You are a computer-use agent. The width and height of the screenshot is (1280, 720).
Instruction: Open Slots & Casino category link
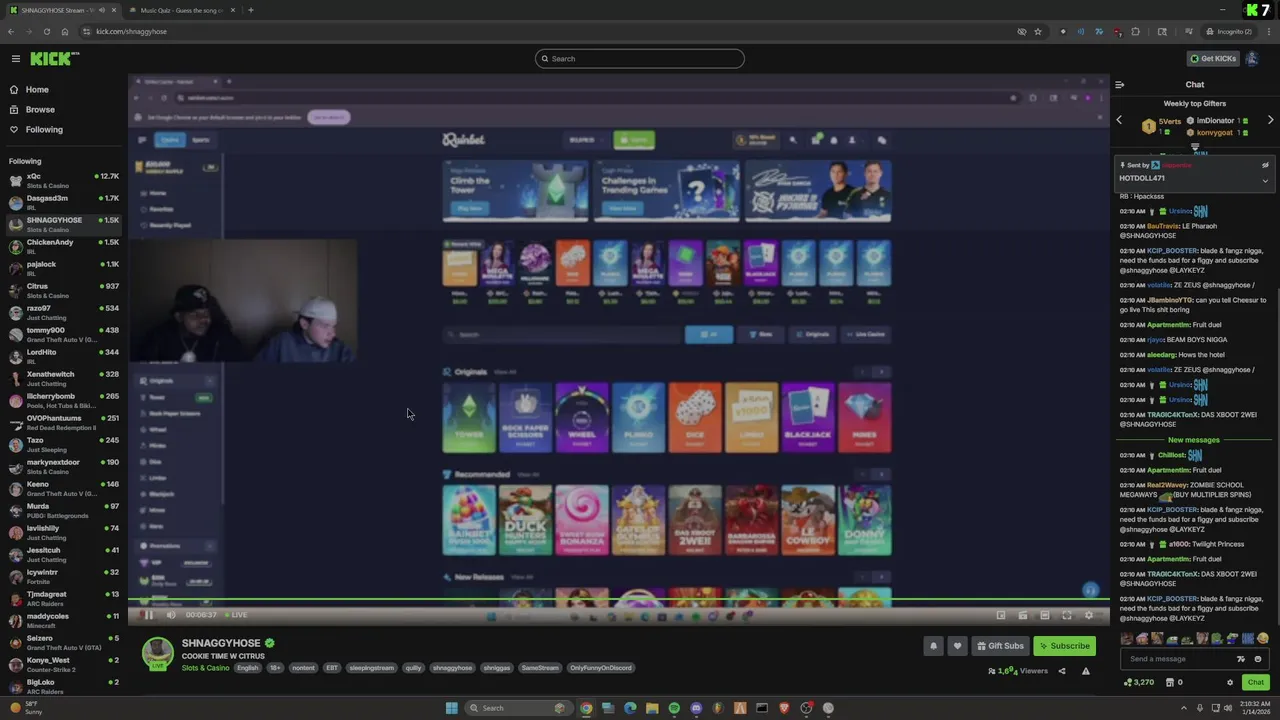[x=205, y=668]
